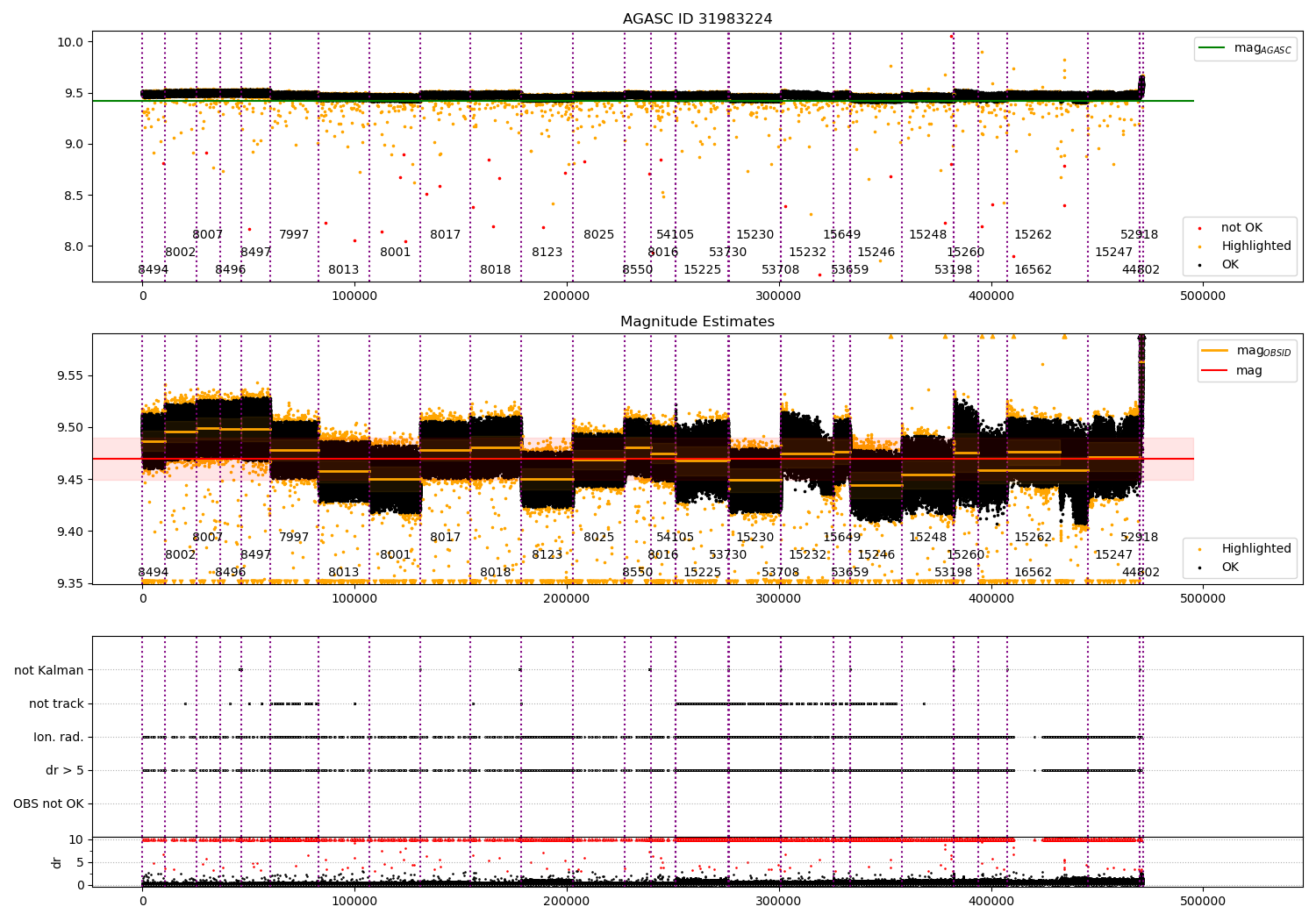Select the mag AGASC legend entry in top plot
This screenshot has width=1316, height=921.
(x=1246, y=48)
